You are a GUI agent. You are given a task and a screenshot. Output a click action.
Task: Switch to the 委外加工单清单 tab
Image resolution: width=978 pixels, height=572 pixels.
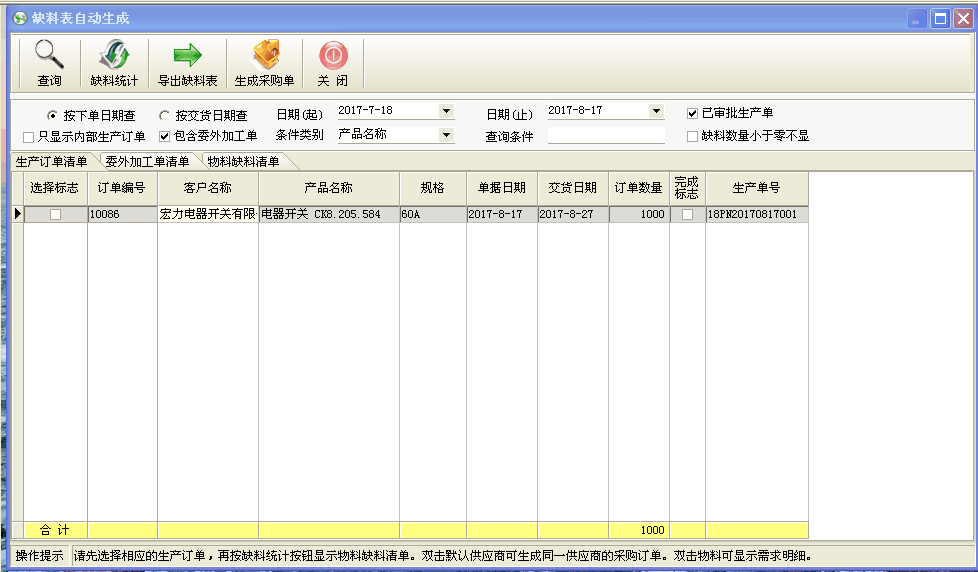click(x=147, y=161)
